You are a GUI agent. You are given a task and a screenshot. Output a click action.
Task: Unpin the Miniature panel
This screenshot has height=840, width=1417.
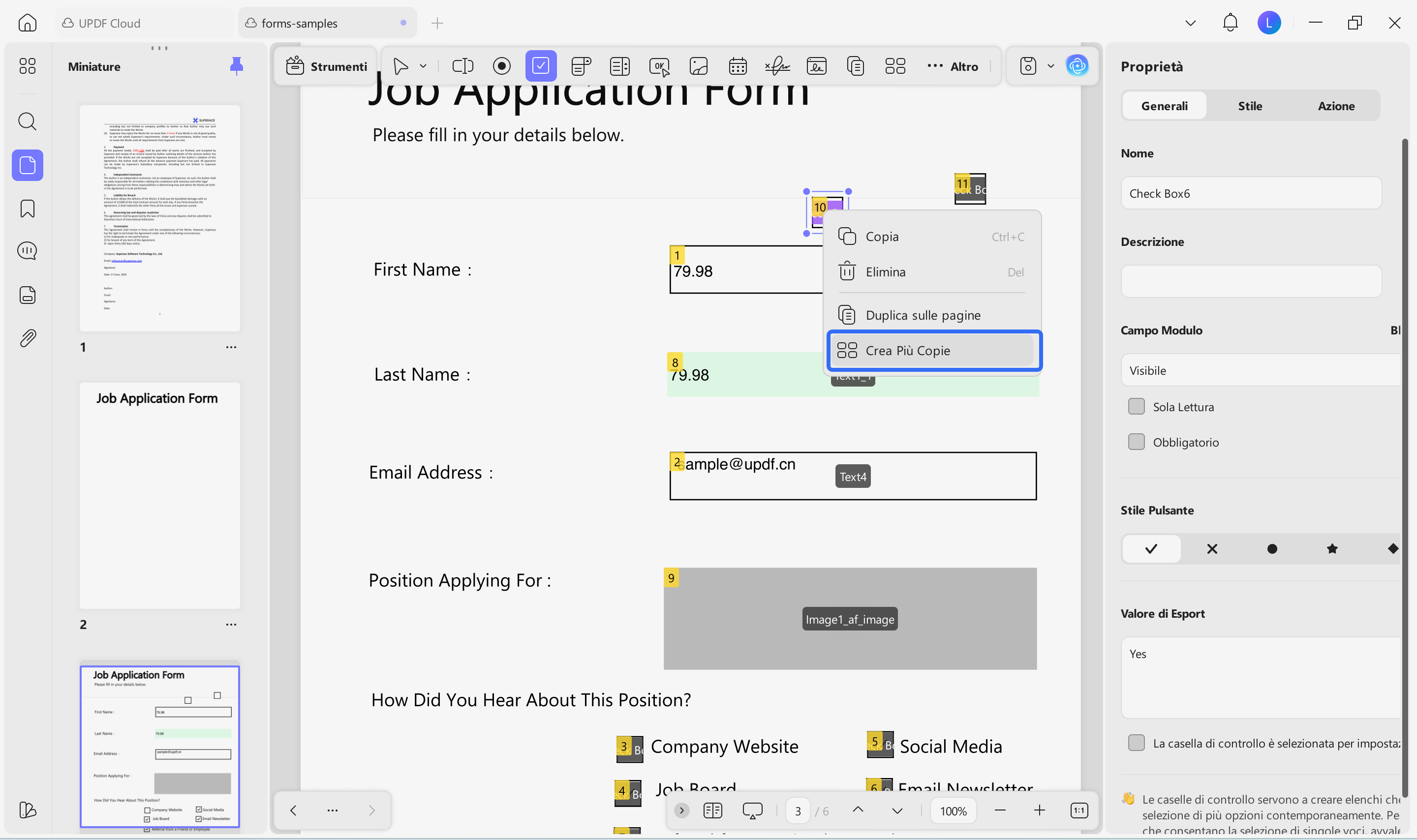click(237, 66)
